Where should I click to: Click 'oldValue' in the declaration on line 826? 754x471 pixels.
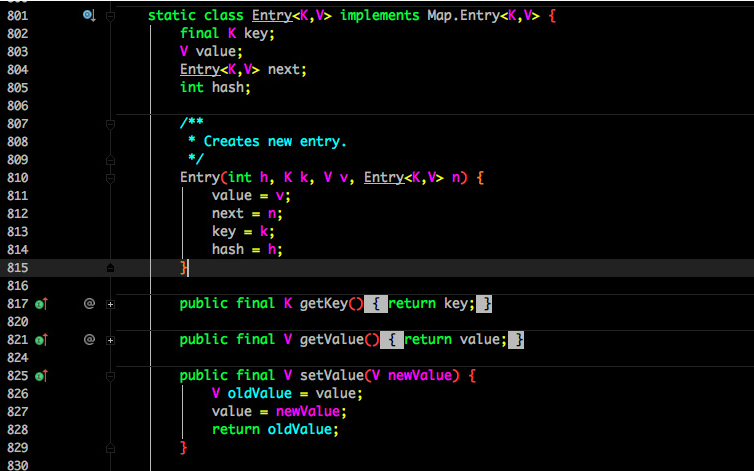coord(260,394)
